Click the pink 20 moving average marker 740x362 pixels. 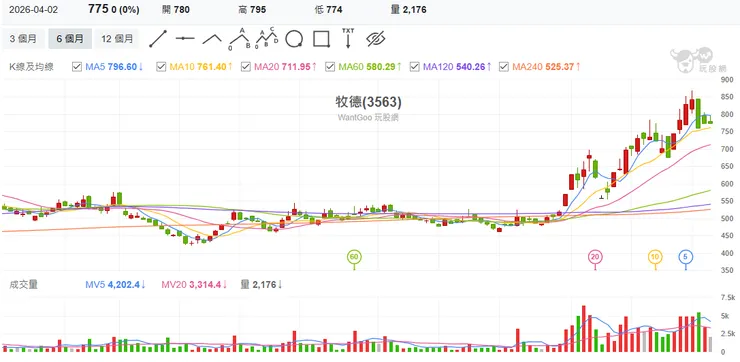pyautogui.click(x=595, y=257)
